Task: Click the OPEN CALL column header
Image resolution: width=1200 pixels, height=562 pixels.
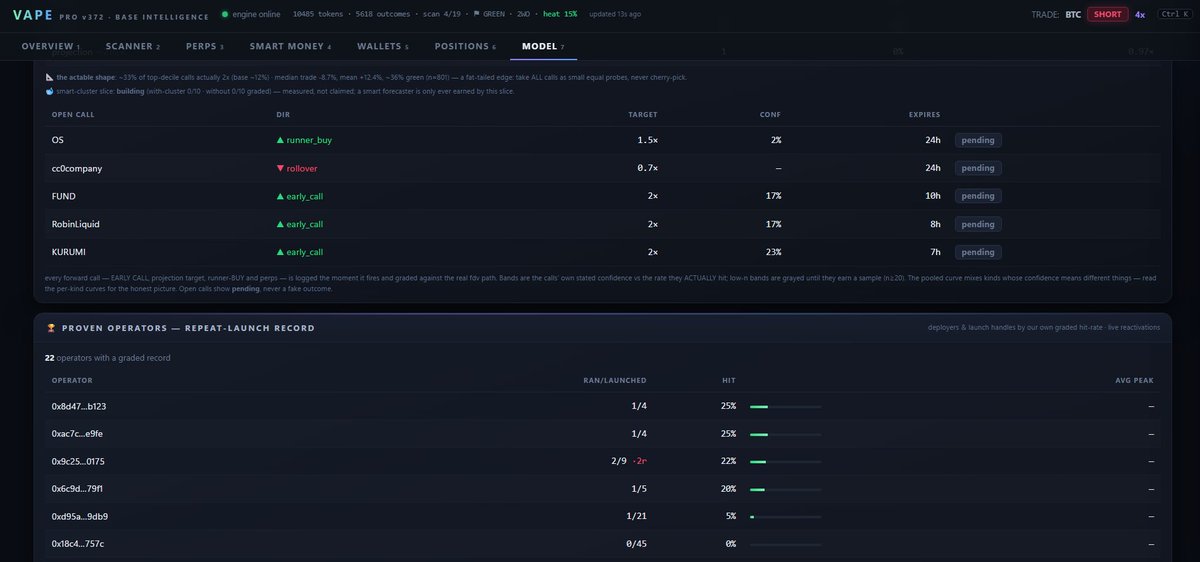Action: coord(73,115)
